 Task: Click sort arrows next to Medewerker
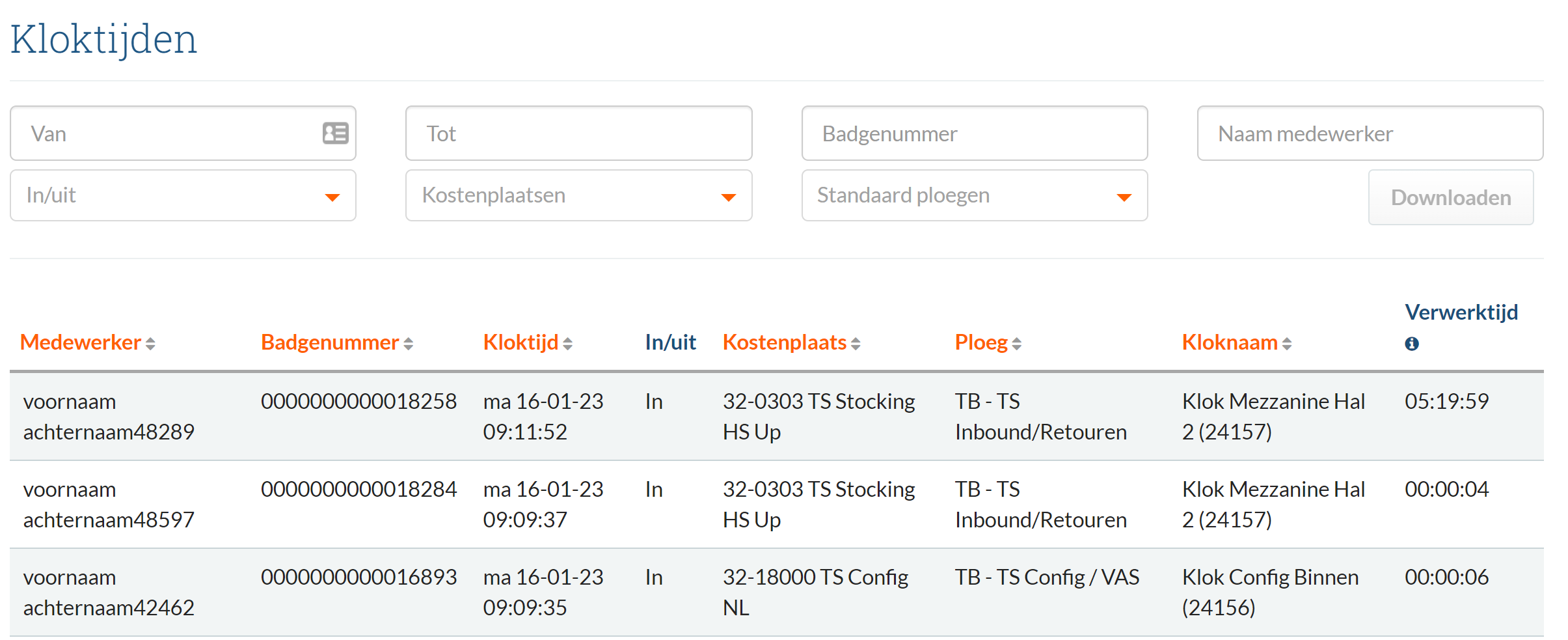click(150, 344)
